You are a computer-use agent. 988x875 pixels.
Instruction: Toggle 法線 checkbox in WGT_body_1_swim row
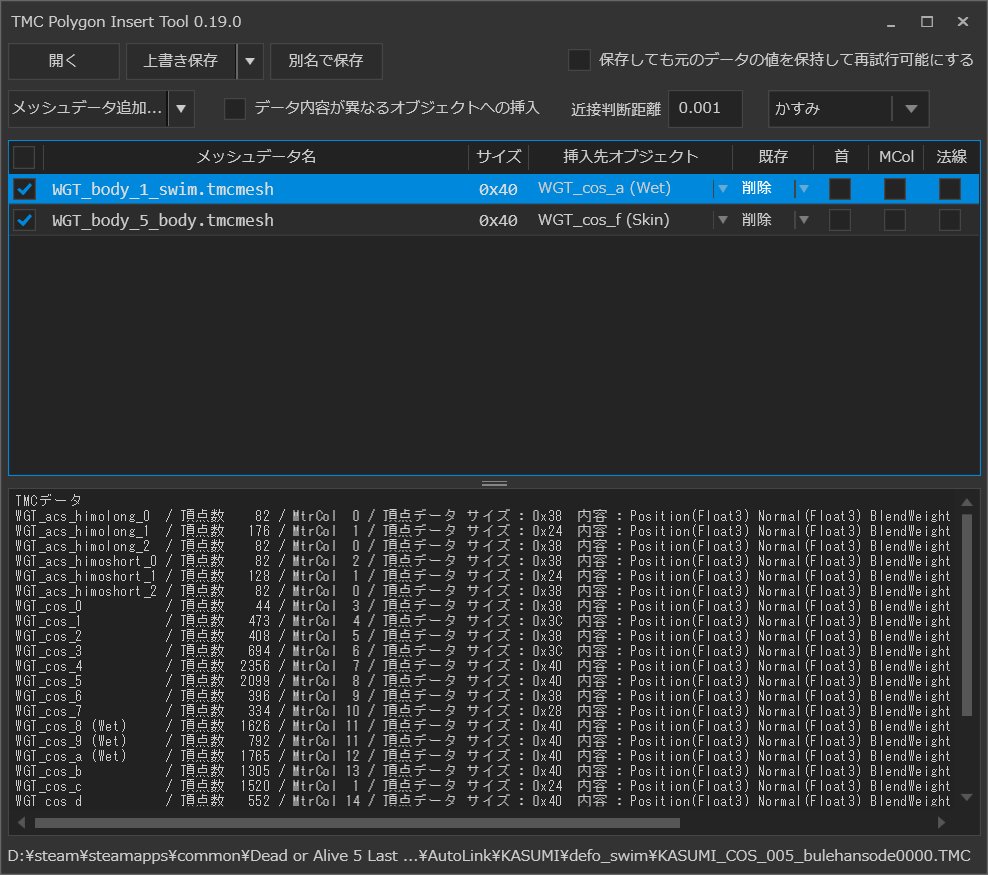[x=950, y=188]
